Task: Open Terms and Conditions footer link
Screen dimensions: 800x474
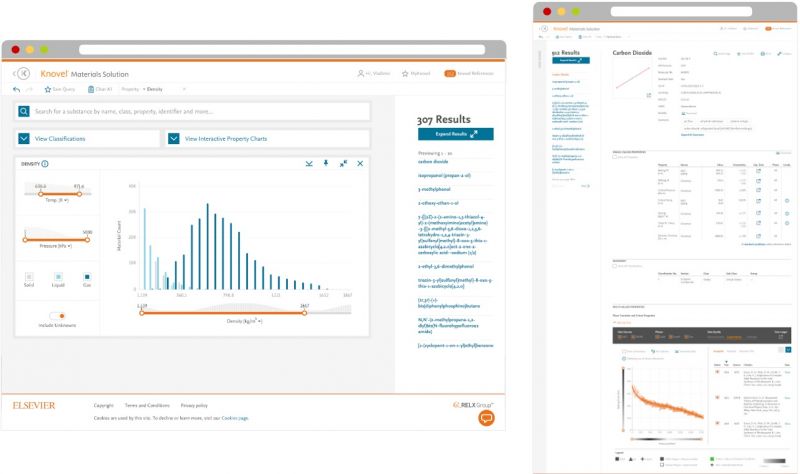Action: click(147, 405)
